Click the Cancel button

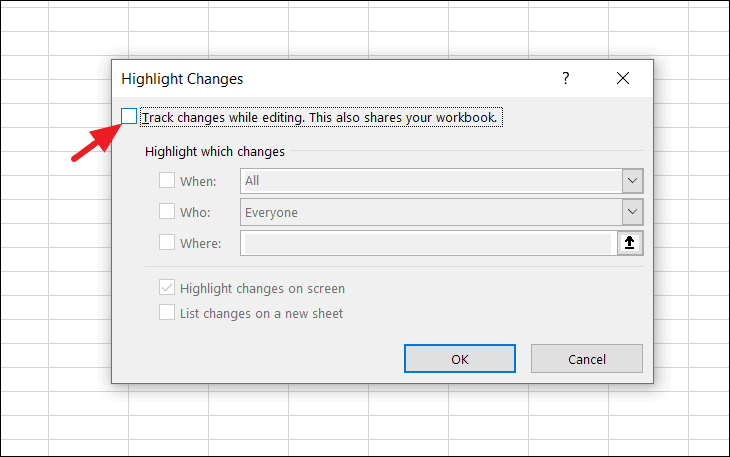point(587,359)
